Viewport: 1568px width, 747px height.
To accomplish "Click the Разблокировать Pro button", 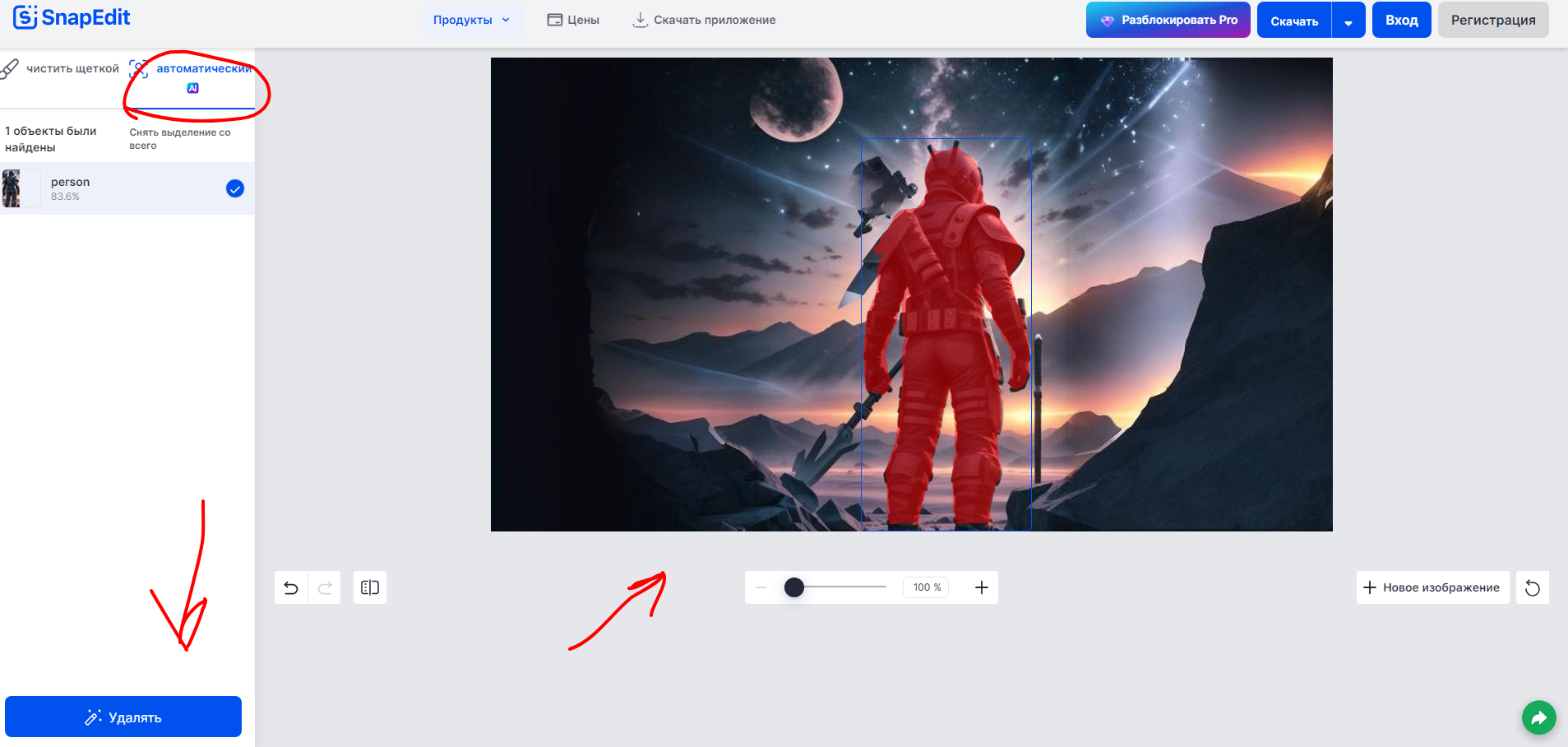I will 1168,20.
